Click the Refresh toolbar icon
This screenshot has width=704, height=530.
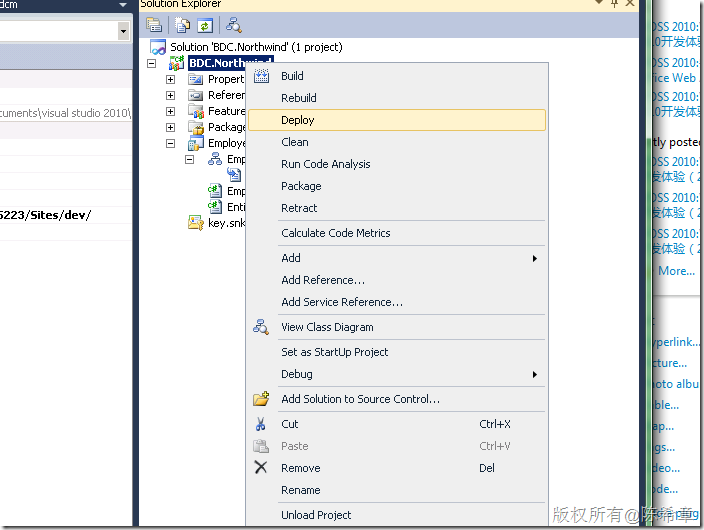[x=205, y=25]
